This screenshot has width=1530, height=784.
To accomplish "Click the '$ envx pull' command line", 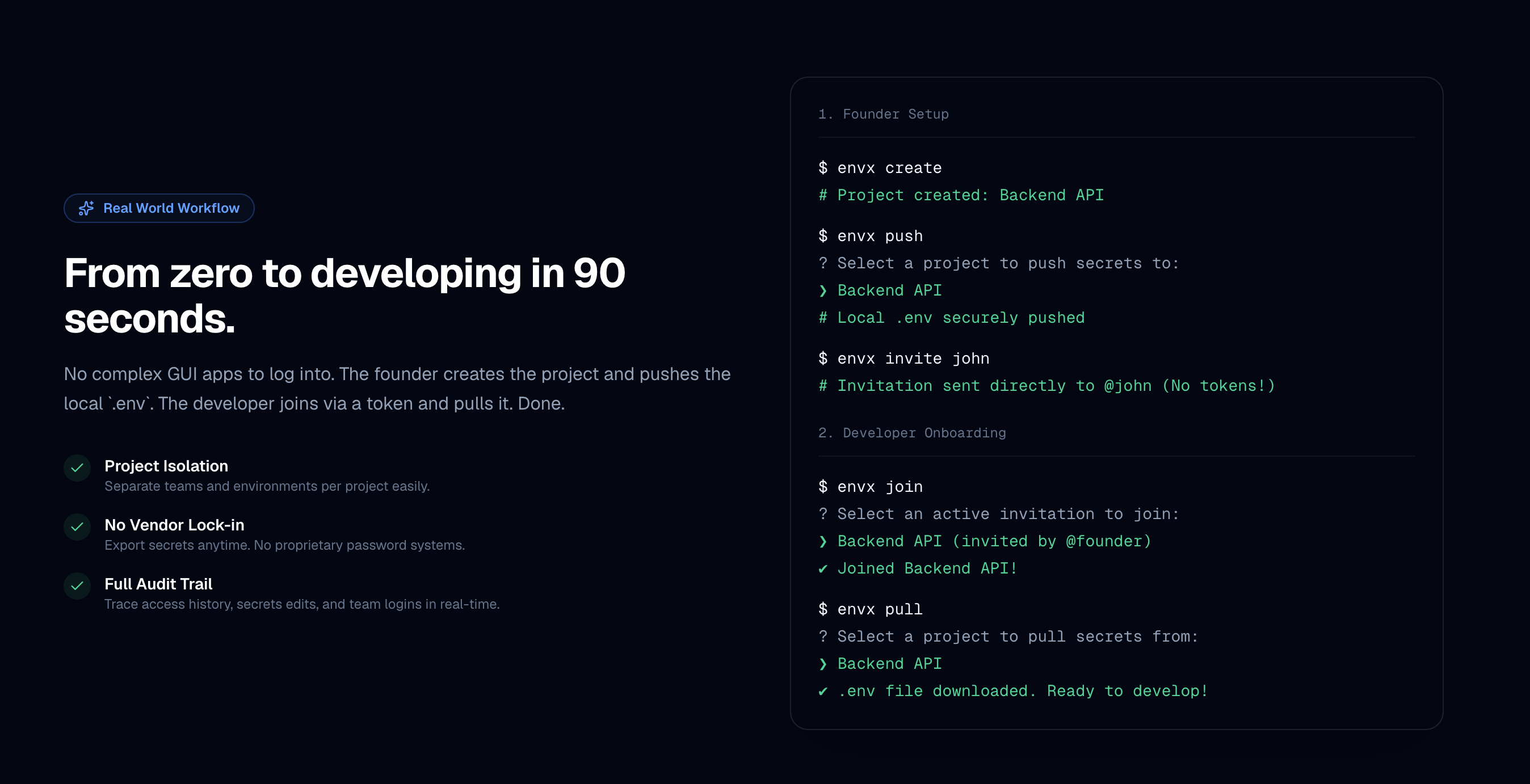I will 870,609.
